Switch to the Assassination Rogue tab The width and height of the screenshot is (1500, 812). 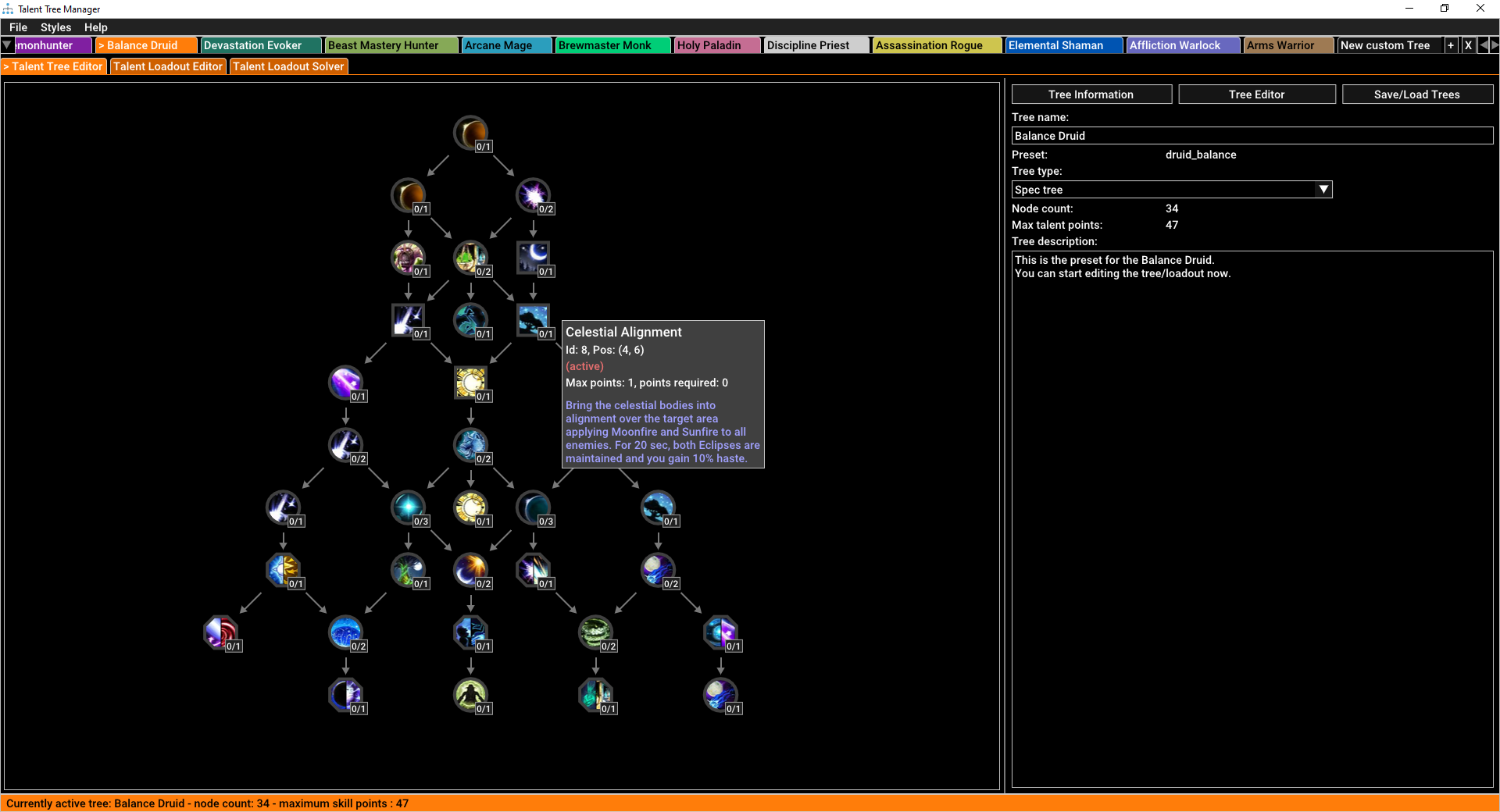[937, 45]
